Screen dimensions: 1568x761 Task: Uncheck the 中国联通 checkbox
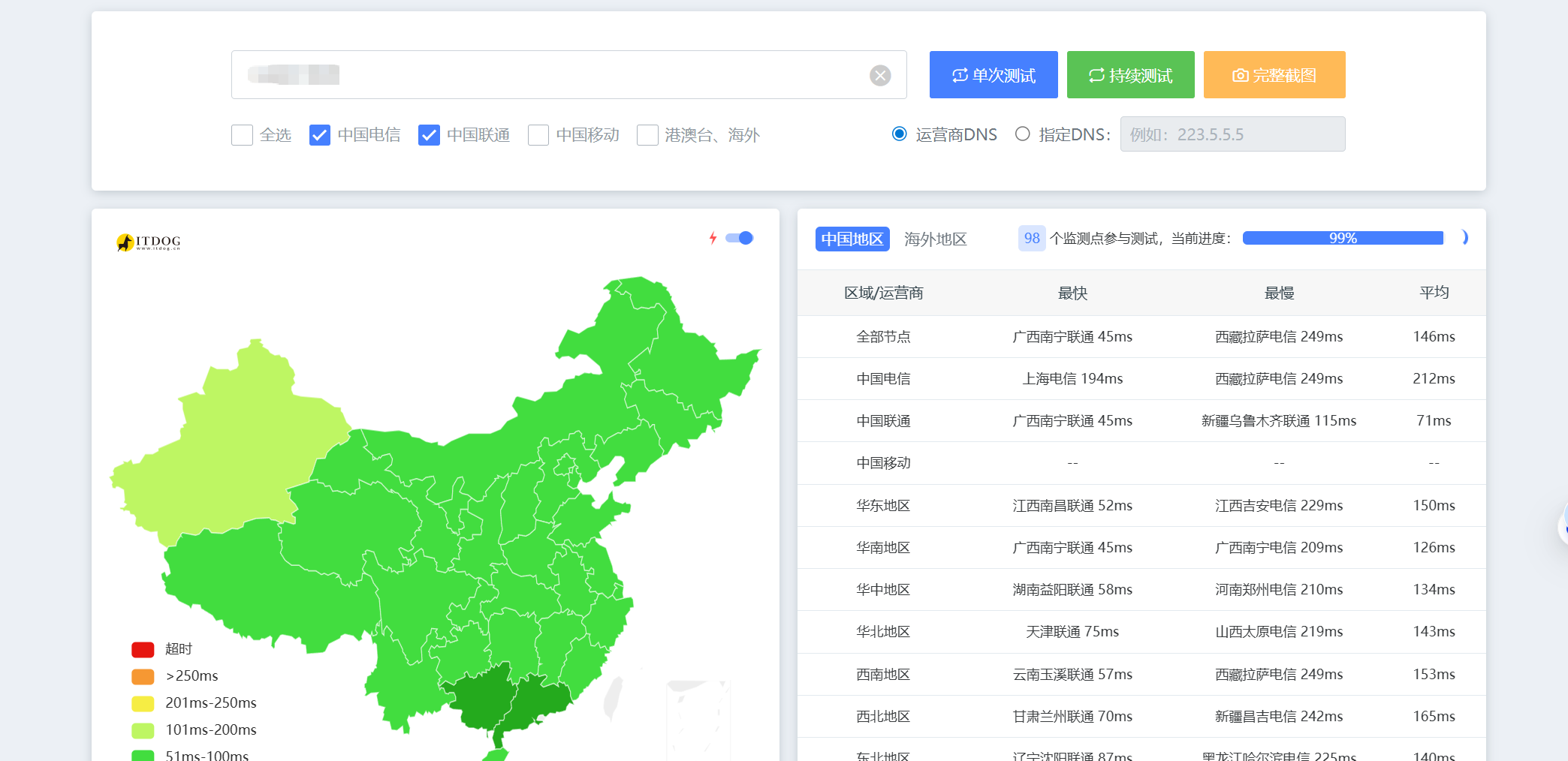coord(429,135)
